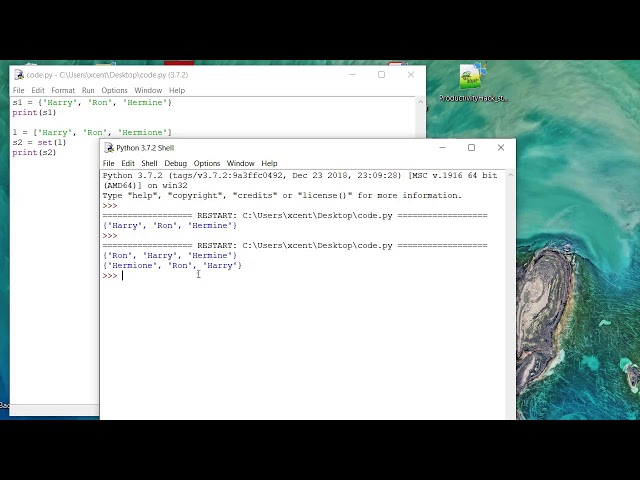This screenshot has width=640, height=480.
Task: Open Run menu in code.py editor
Action: 88,90
